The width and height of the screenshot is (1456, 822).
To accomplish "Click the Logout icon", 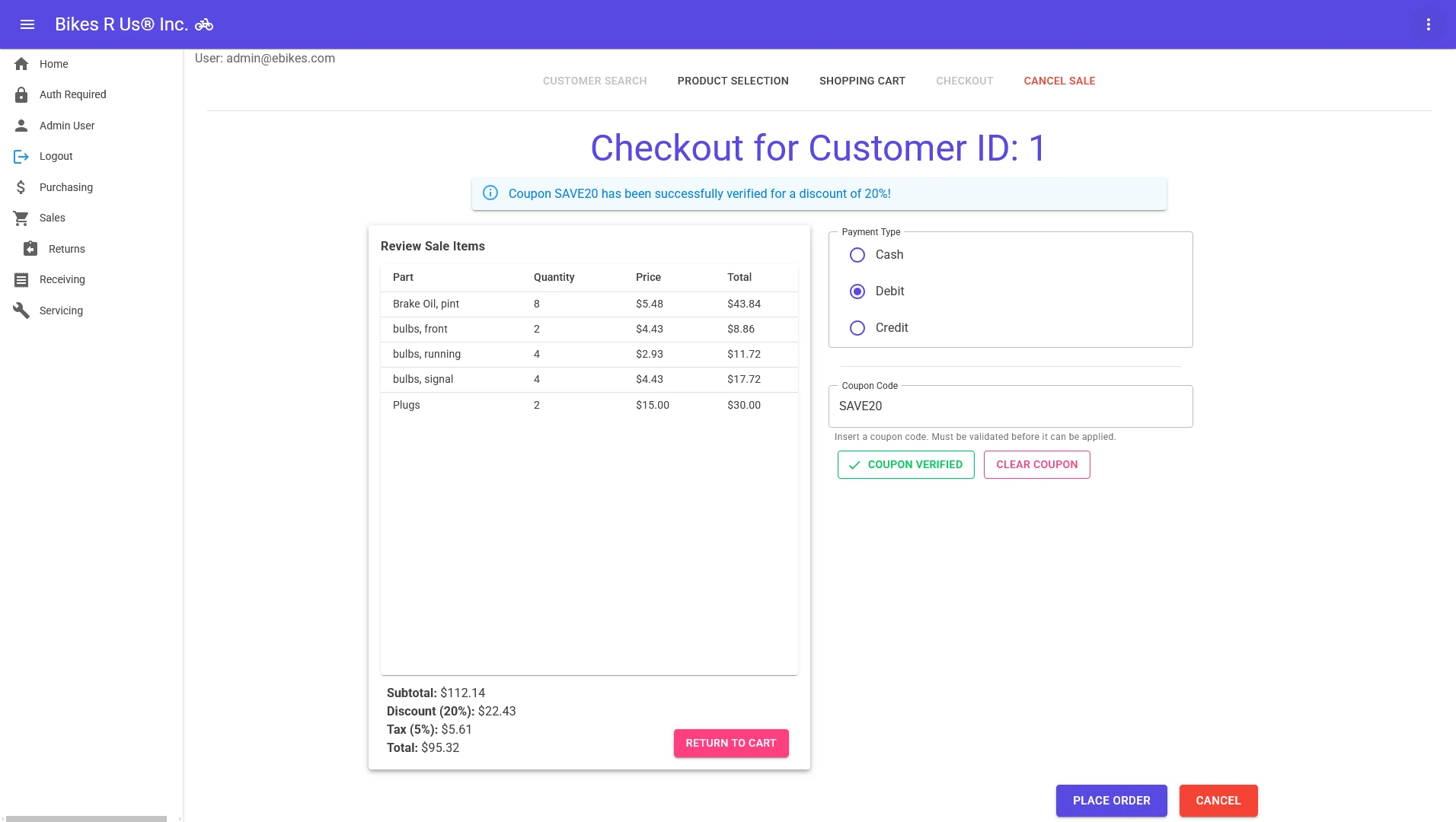I will (x=22, y=156).
